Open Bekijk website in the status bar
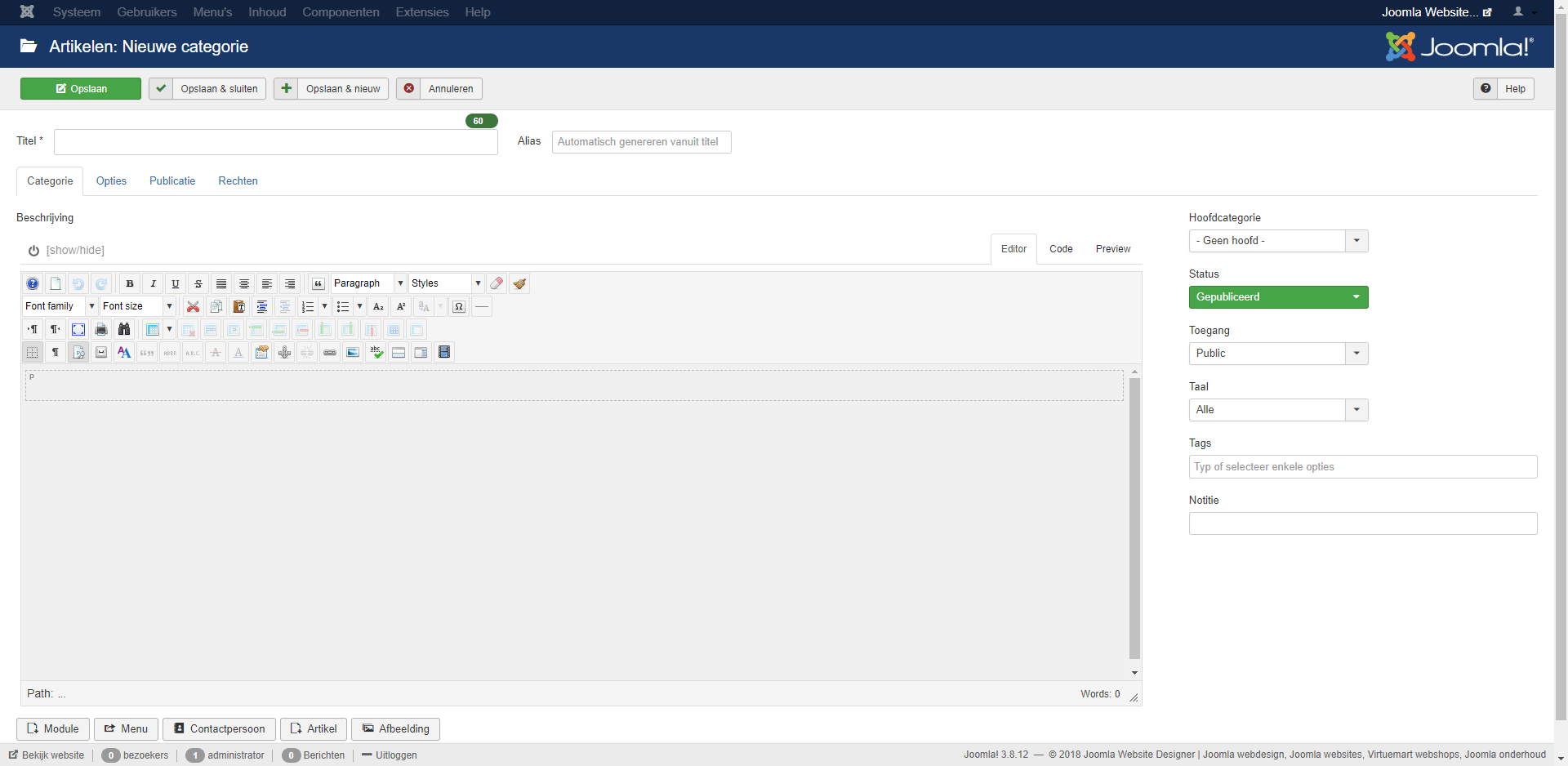 47,755
